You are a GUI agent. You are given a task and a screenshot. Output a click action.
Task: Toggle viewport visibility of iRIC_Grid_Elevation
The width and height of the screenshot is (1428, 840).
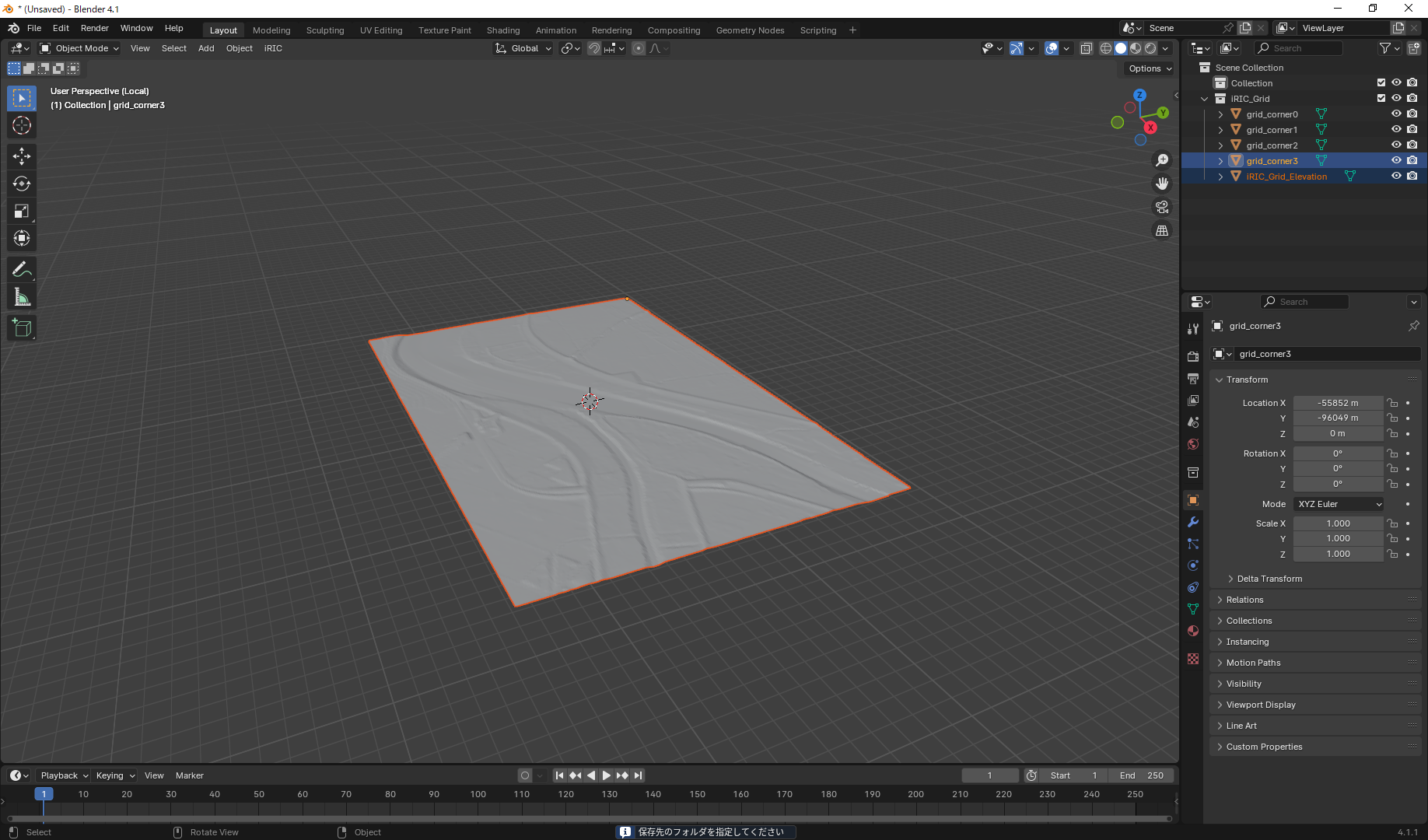click(1396, 177)
